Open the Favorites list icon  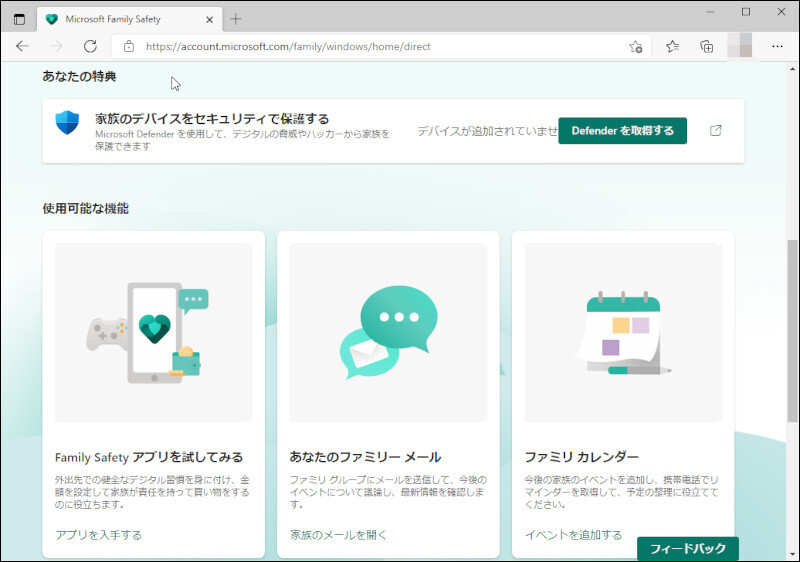point(672,46)
